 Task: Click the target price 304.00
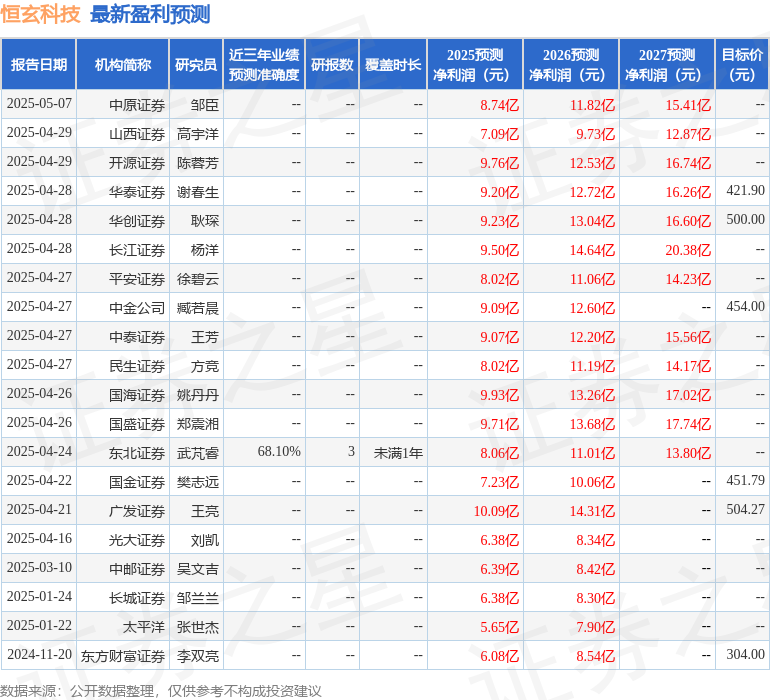point(745,654)
